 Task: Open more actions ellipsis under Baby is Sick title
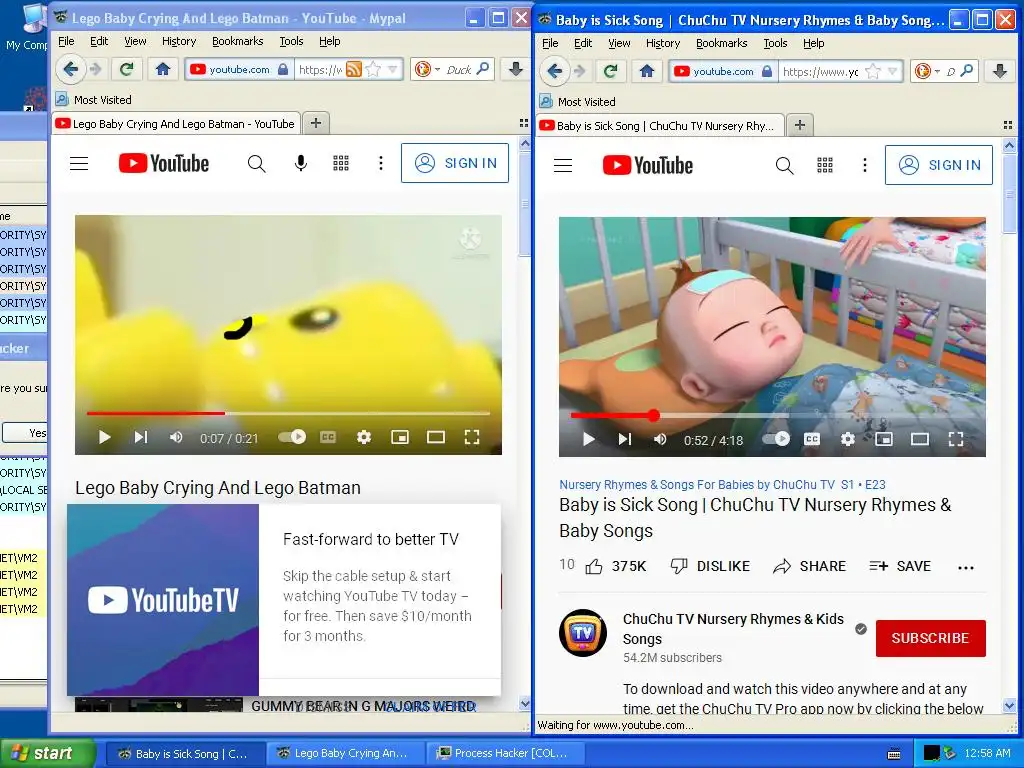pos(966,568)
